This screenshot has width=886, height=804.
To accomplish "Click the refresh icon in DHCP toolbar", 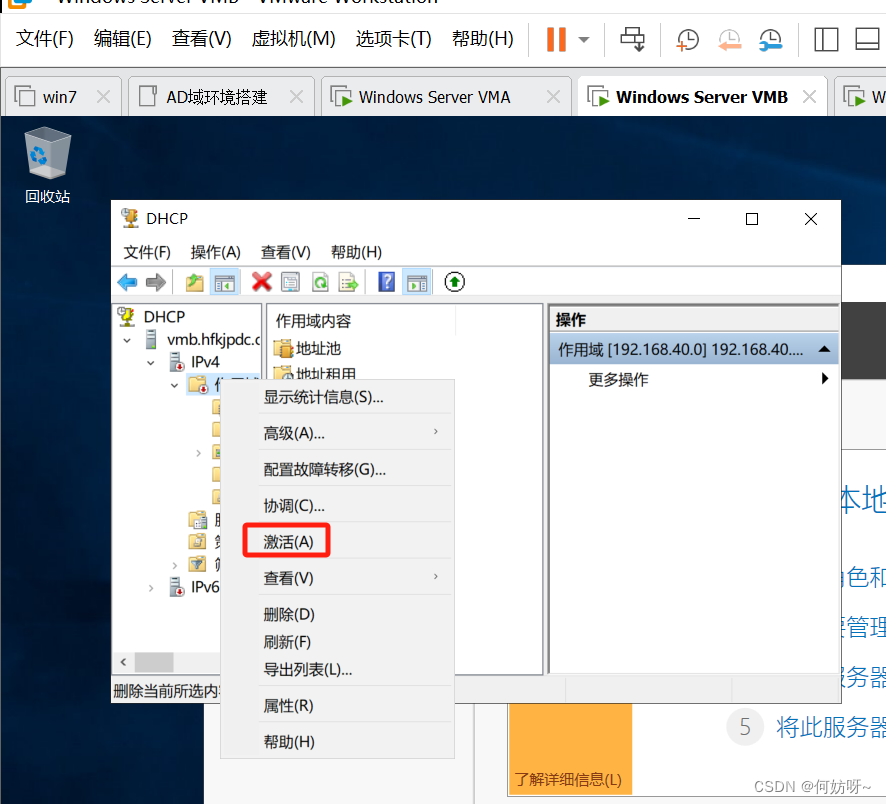I will pyautogui.click(x=320, y=283).
